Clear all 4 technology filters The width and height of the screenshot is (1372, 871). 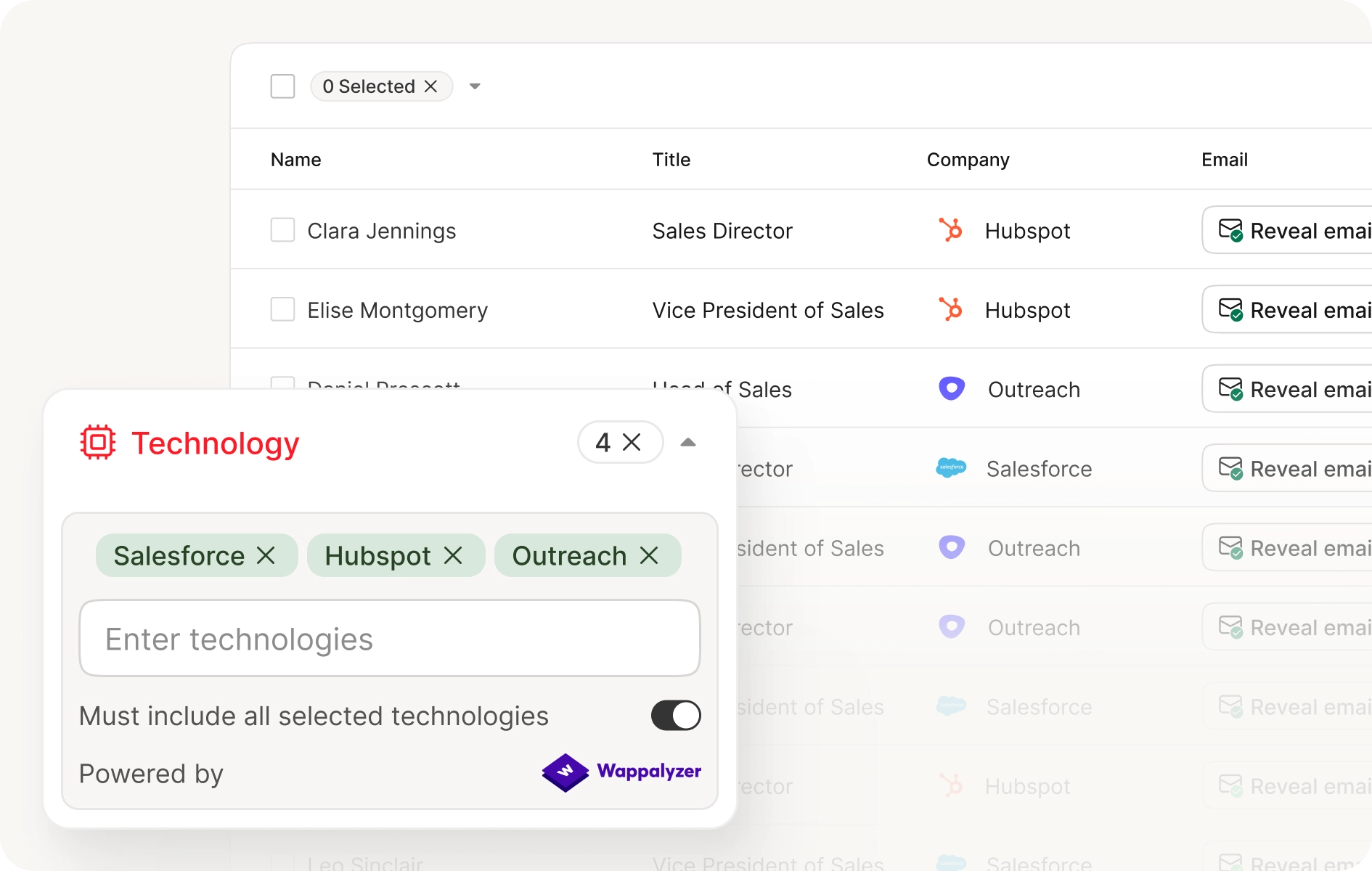(x=632, y=442)
